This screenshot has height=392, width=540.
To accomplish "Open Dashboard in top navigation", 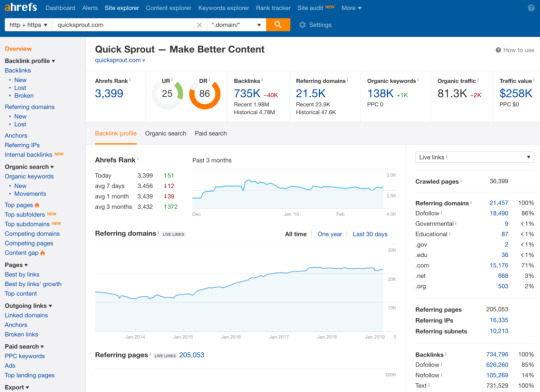I will click(x=60, y=8).
